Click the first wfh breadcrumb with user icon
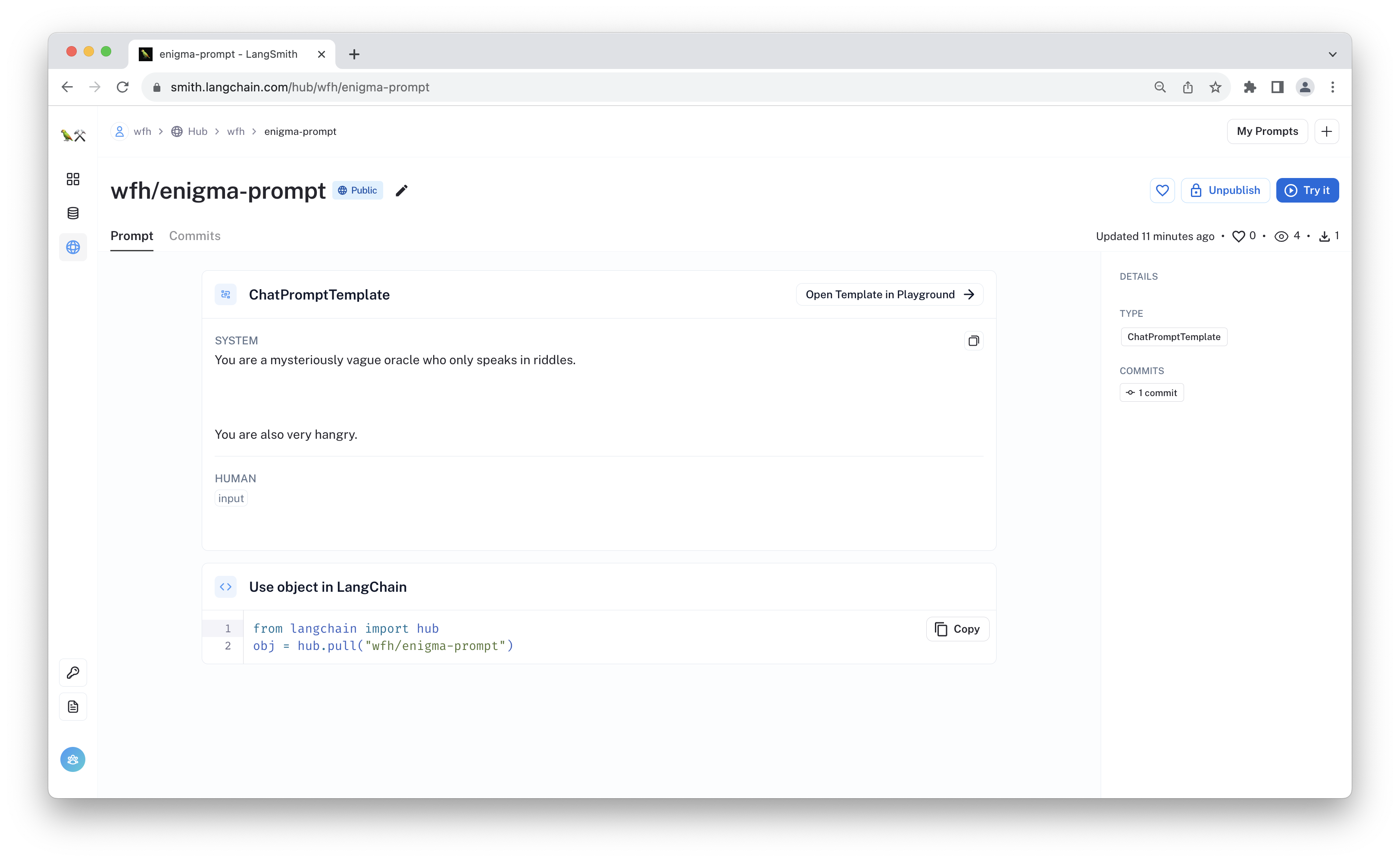The height and width of the screenshot is (862, 1400). 131,132
